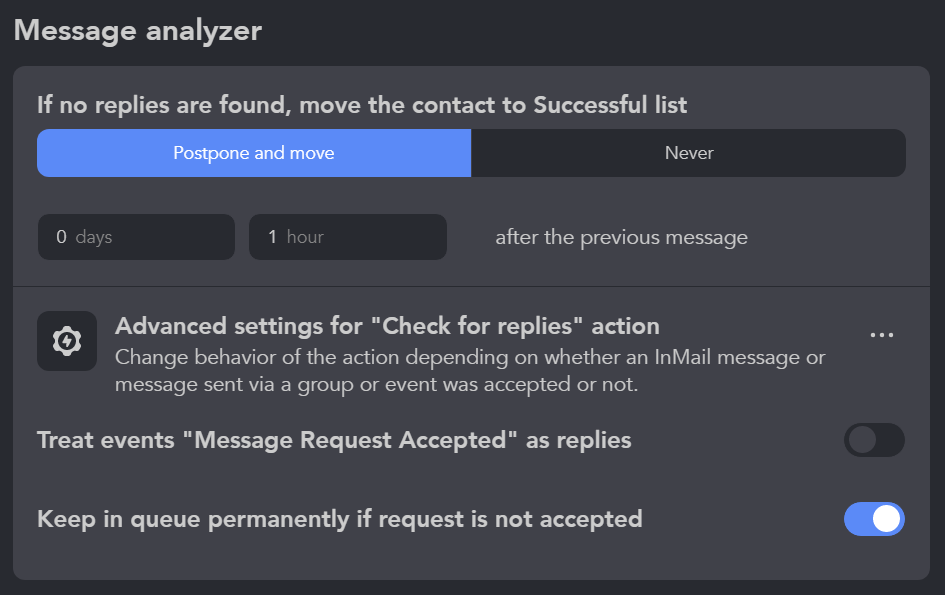The height and width of the screenshot is (595, 945).
Task: Open the days value selector
Action: tap(136, 237)
